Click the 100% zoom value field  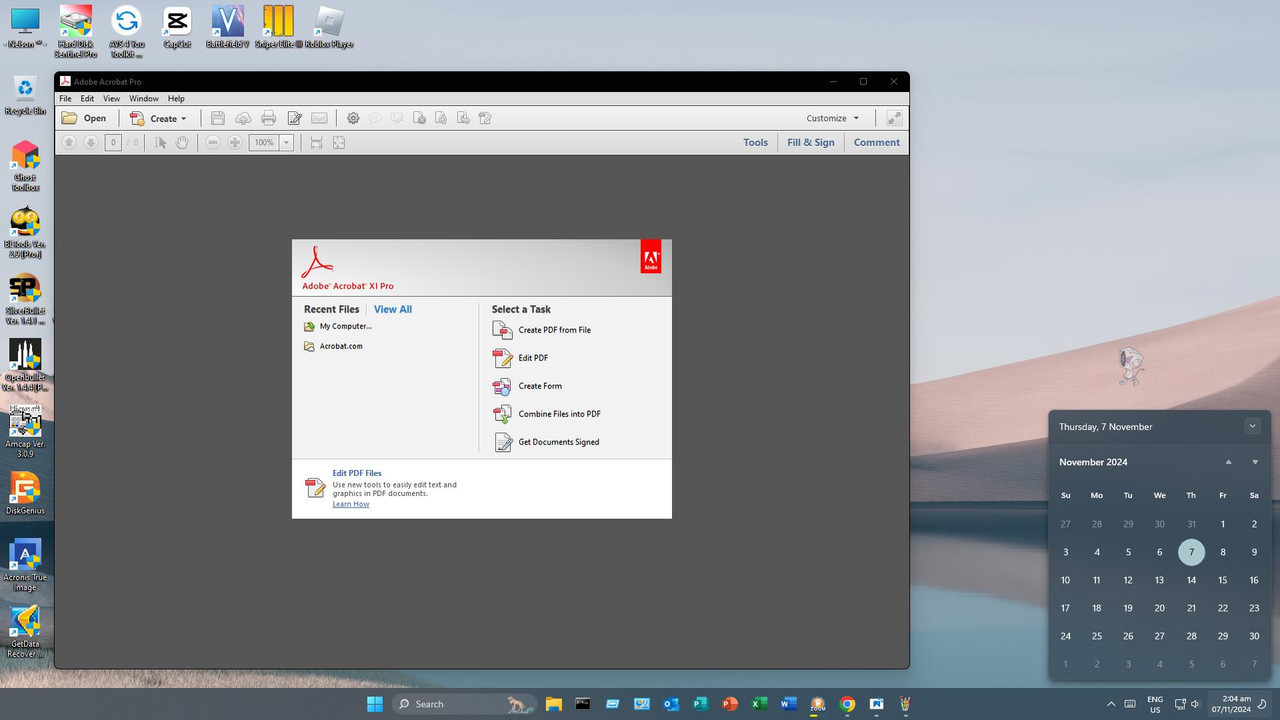pyautogui.click(x=264, y=143)
